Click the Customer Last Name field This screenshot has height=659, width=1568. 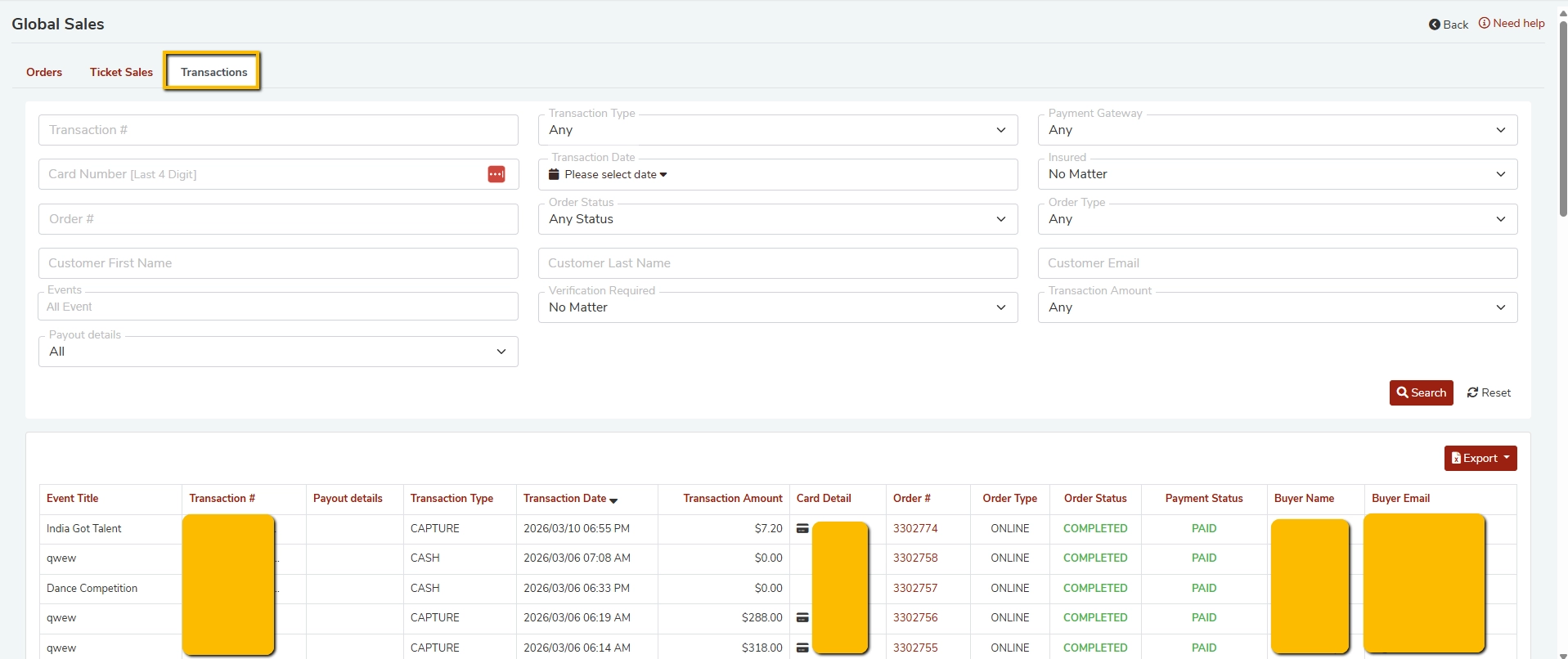[778, 263]
